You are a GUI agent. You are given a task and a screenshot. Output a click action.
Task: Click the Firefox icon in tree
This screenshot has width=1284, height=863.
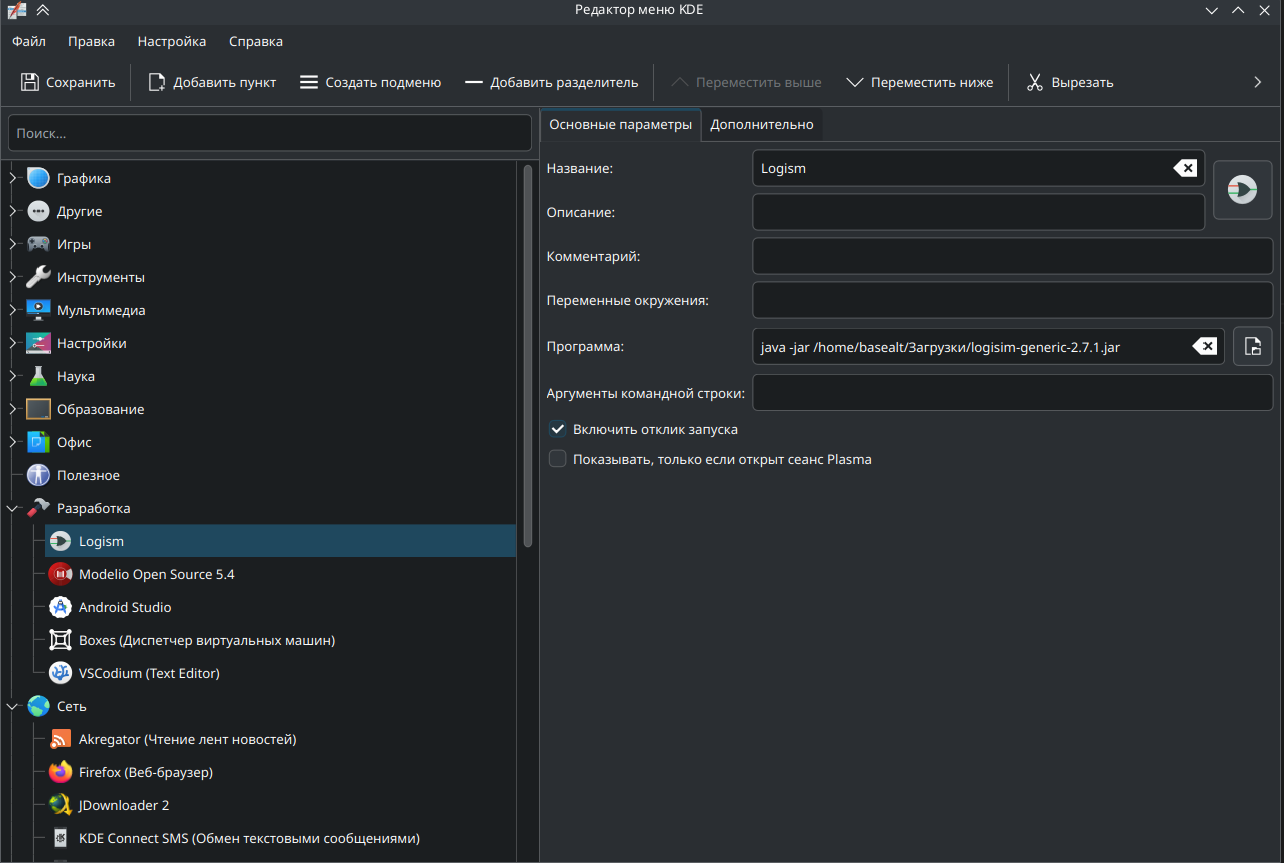click(60, 772)
